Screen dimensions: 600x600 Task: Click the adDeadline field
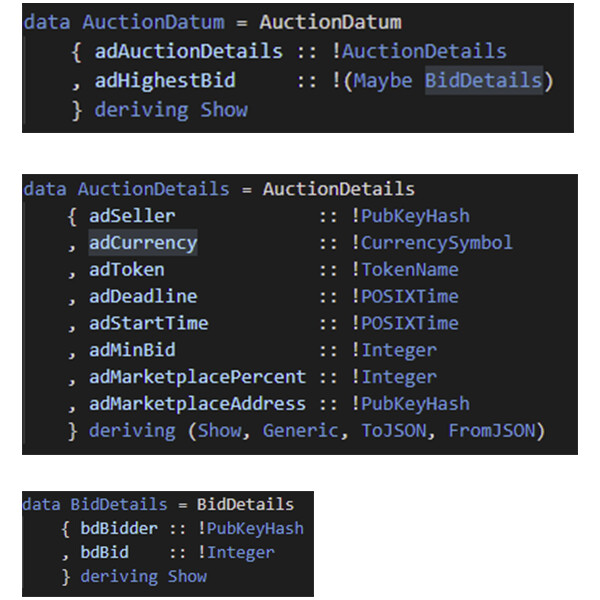pyautogui.click(x=143, y=296)
